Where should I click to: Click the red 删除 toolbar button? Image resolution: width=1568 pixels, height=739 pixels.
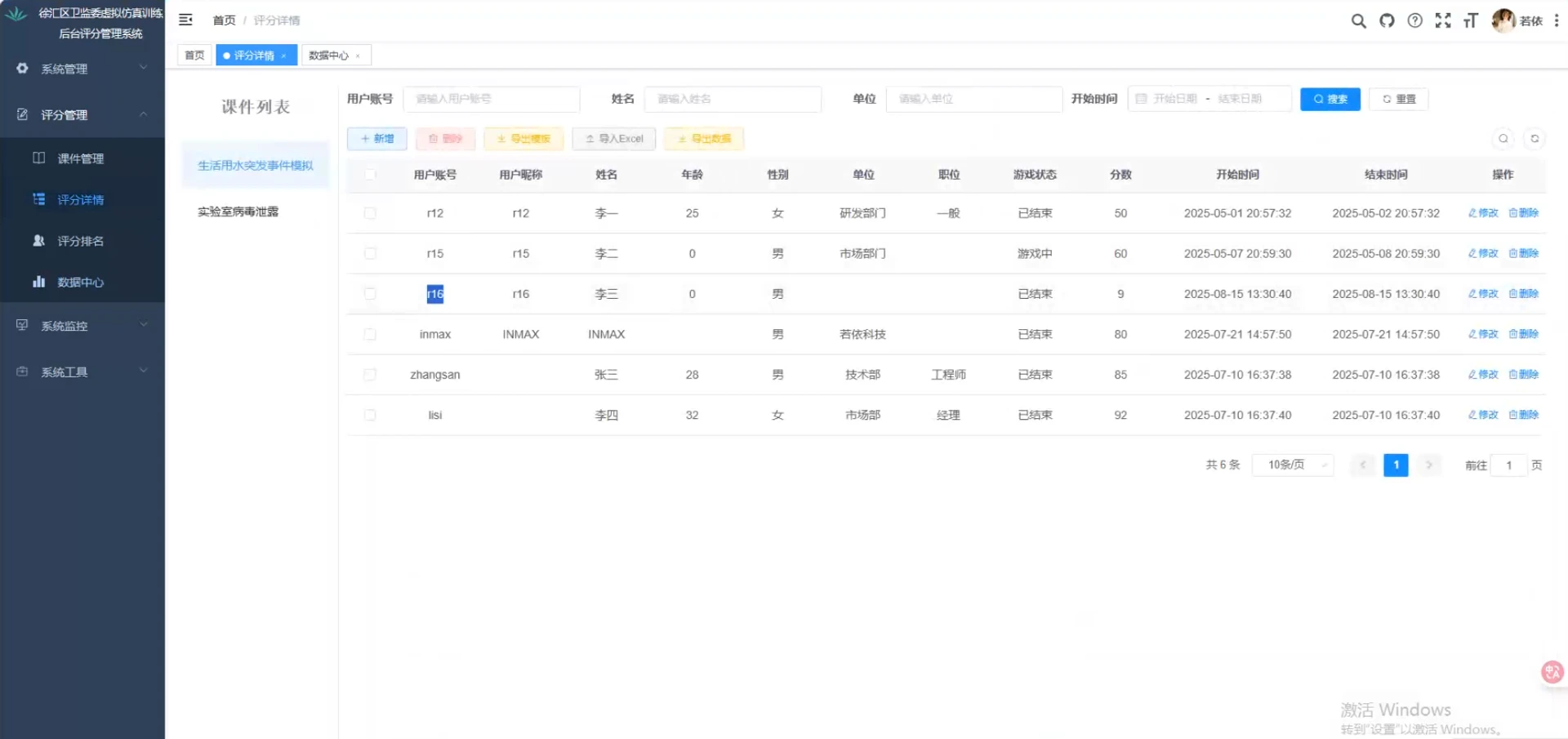[x=446, y=139]
